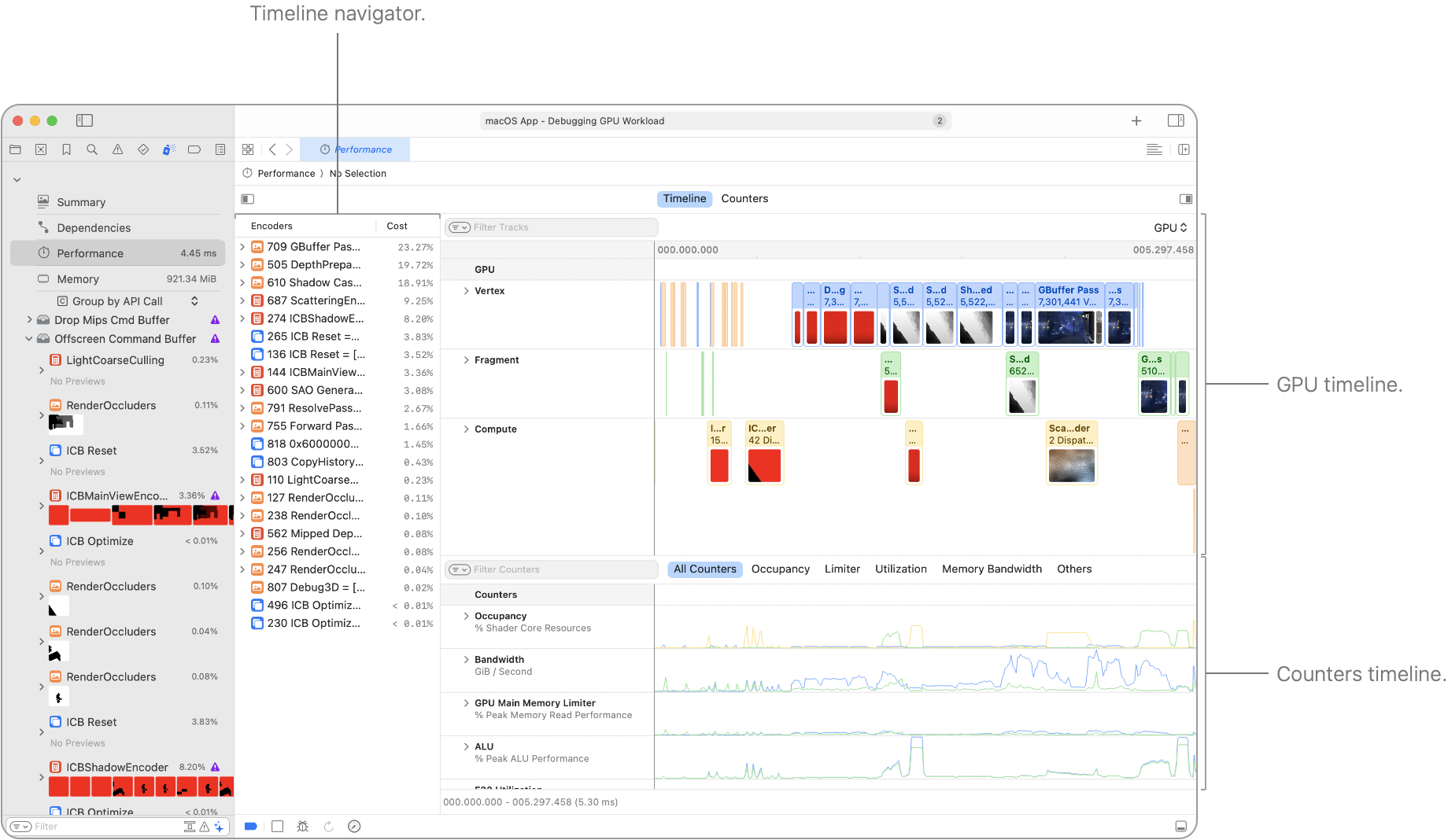Expand the Vertex track
The height and width of the screenshot is (840, 1448).
(466, 291)
